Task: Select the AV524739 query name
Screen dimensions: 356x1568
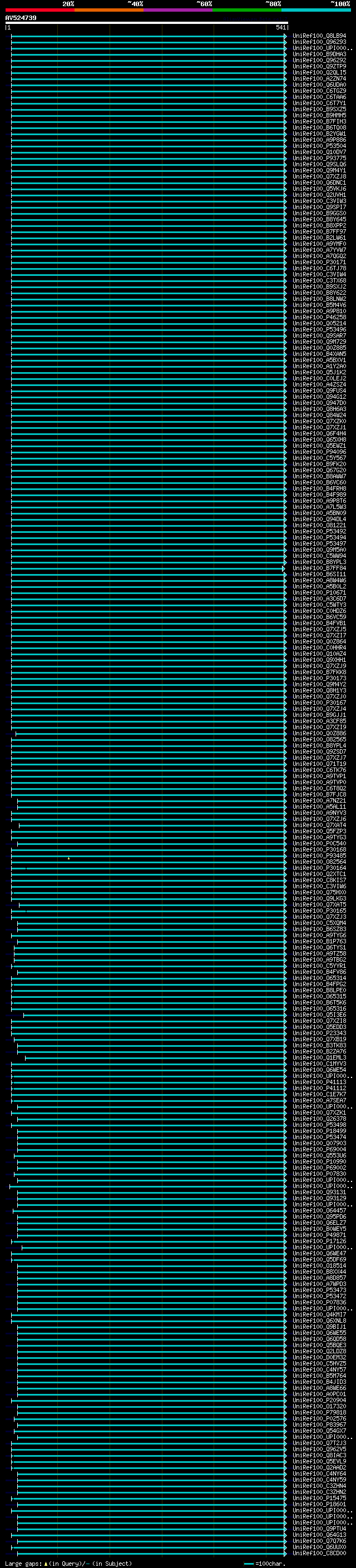Action: (21, 18)
